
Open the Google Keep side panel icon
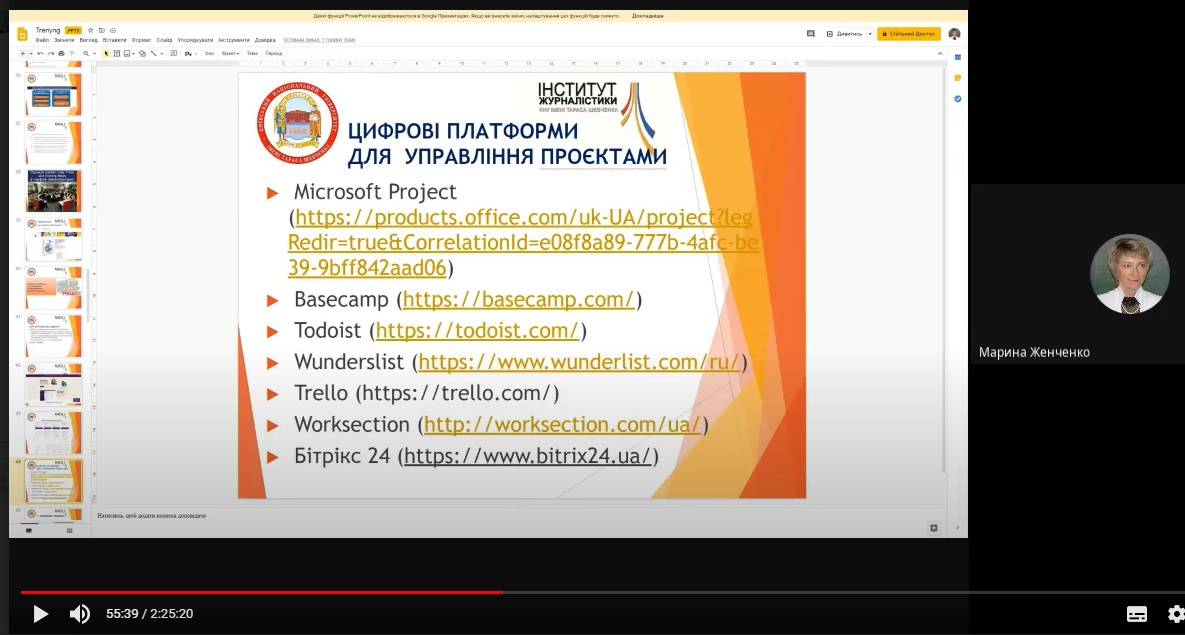[x=957, y=77]
